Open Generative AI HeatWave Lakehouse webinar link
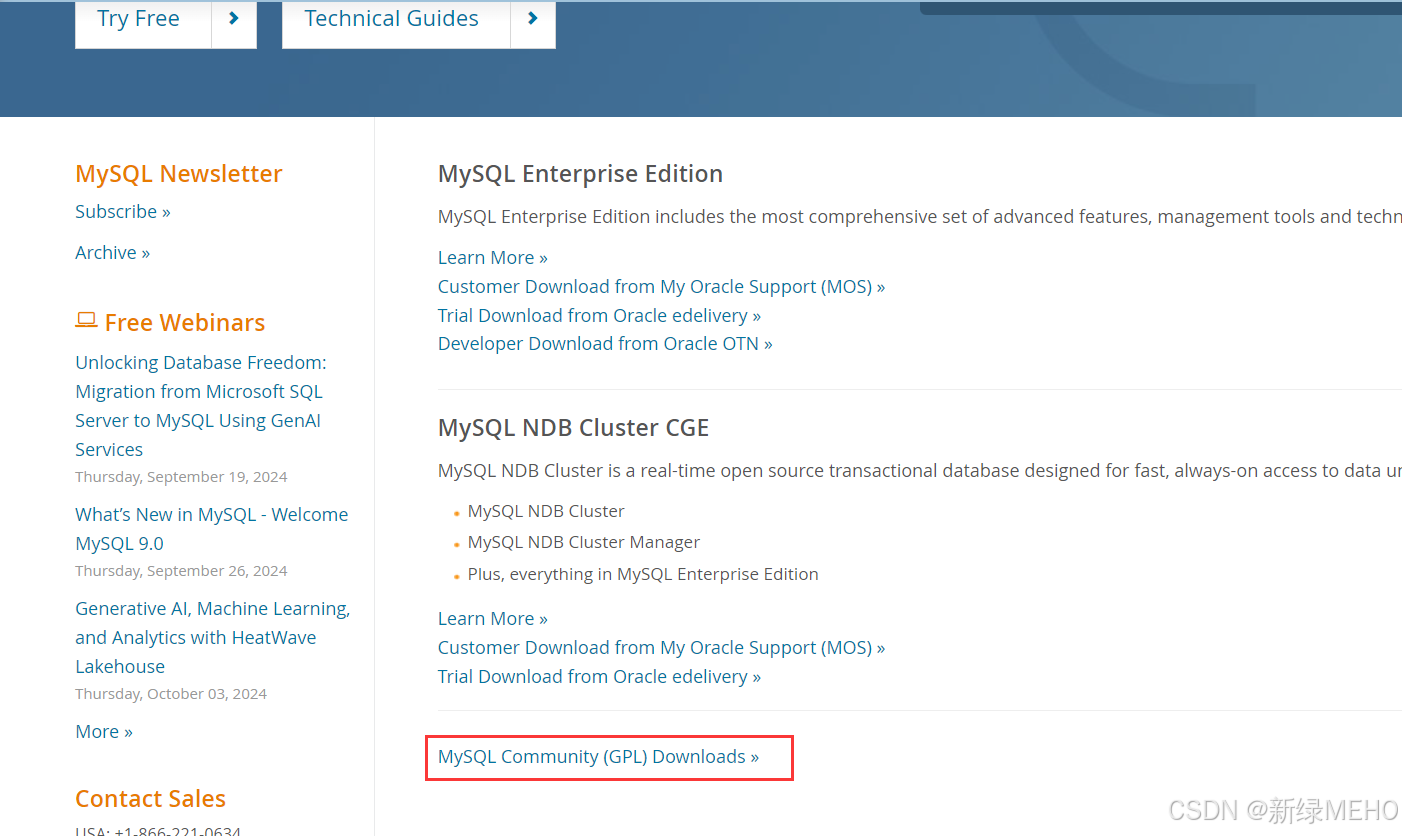Viewport: 1402px width, 836px height. pos(213,637)
